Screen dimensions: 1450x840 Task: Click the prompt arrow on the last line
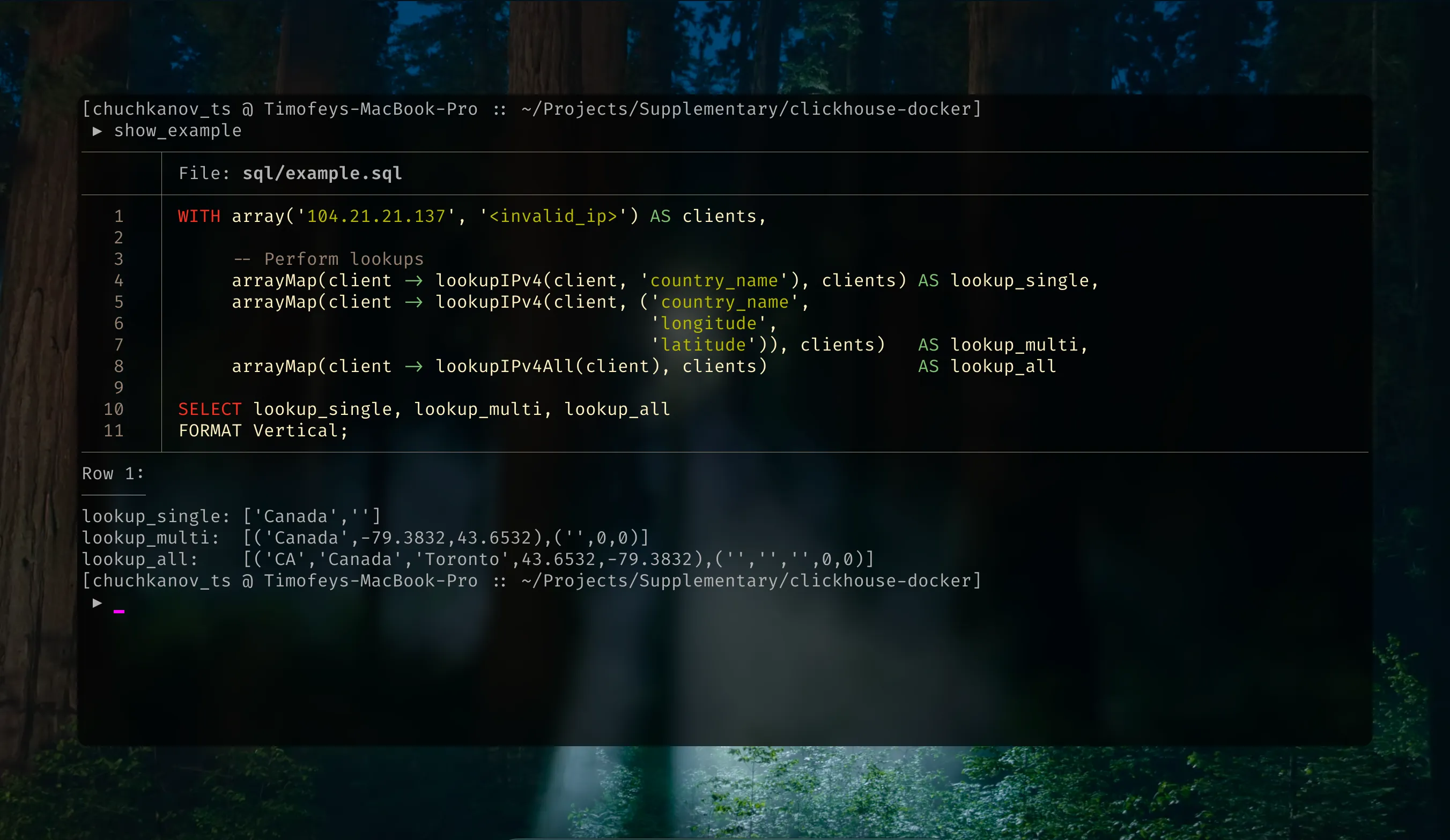pos(97,603)
